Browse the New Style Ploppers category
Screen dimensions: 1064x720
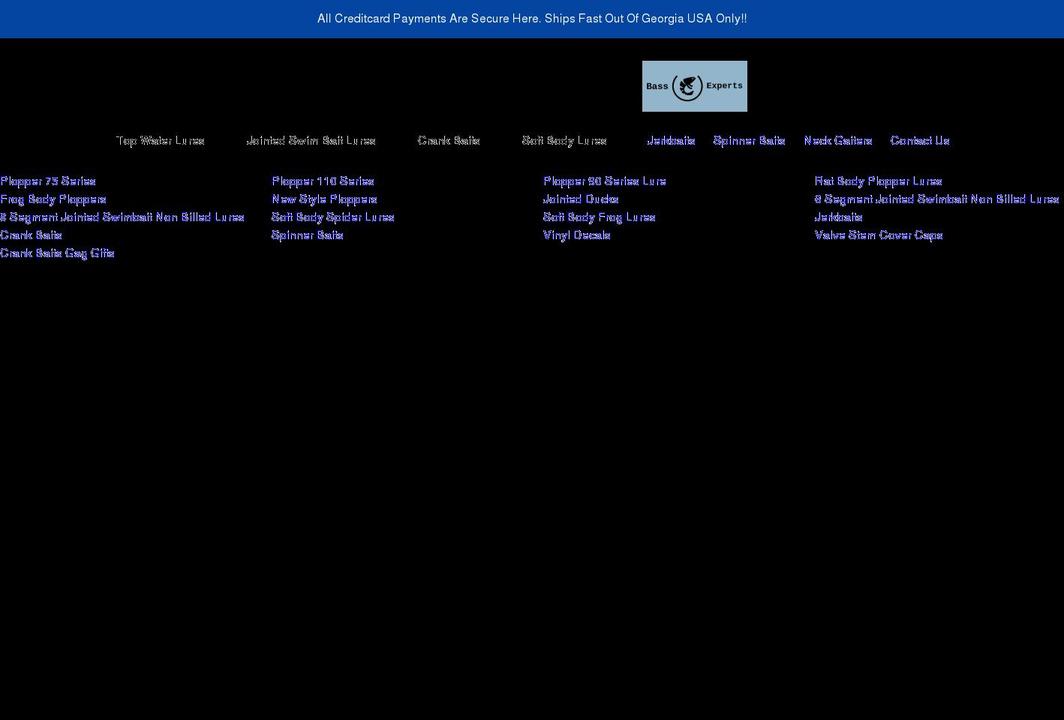tap(324, 199)
